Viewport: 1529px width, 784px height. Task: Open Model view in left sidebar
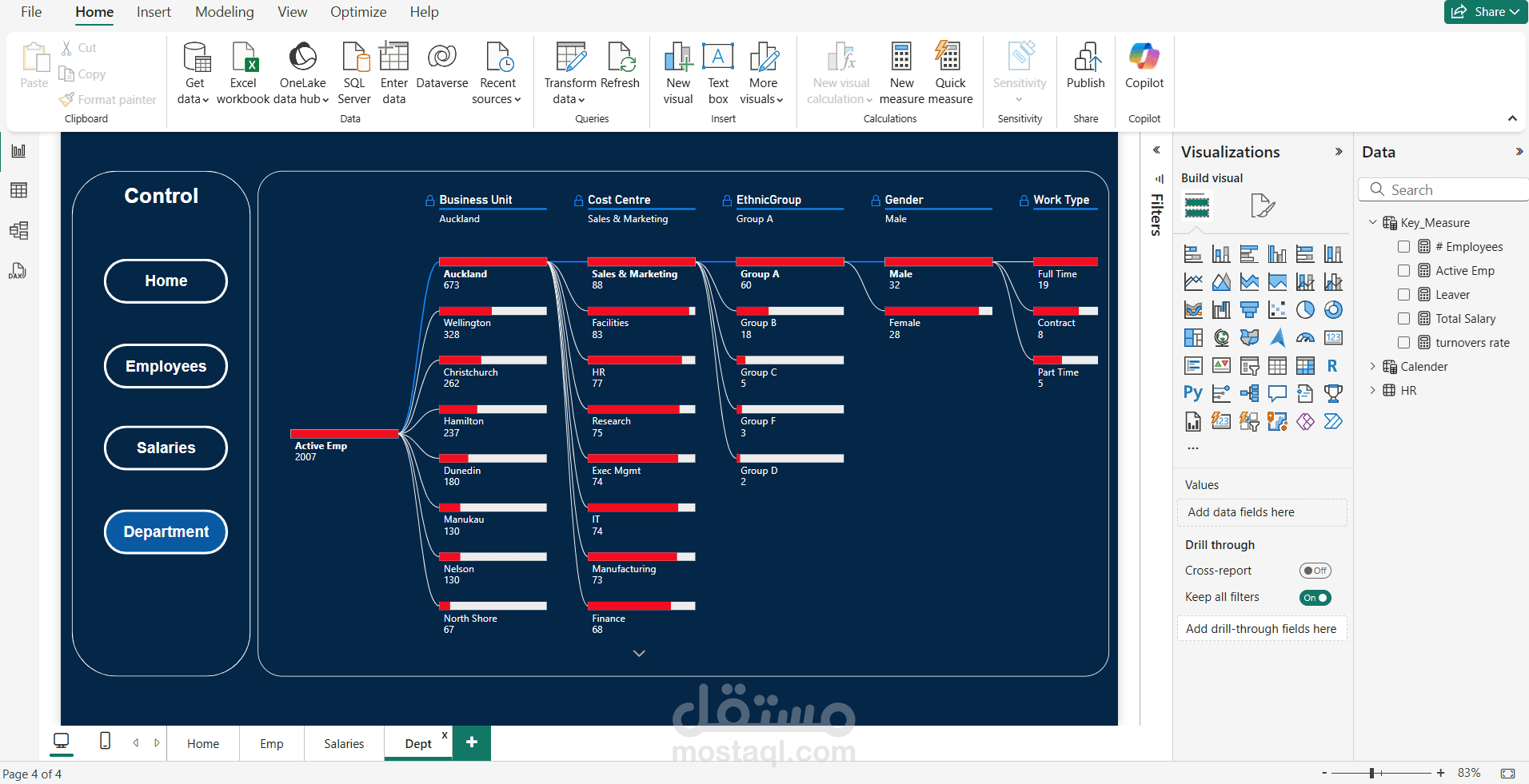coord(18,231)
